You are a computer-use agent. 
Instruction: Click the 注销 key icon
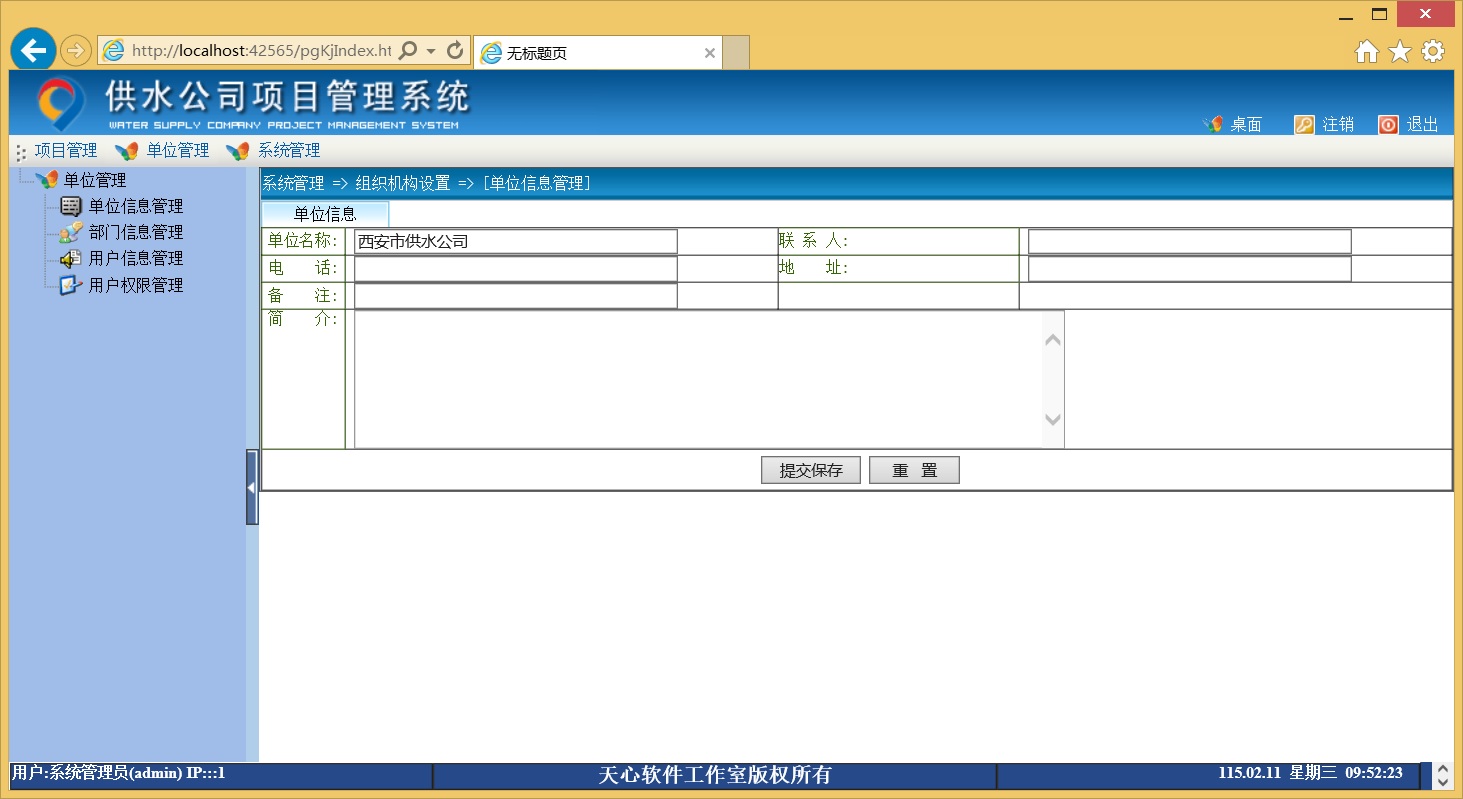(1304, 125)
